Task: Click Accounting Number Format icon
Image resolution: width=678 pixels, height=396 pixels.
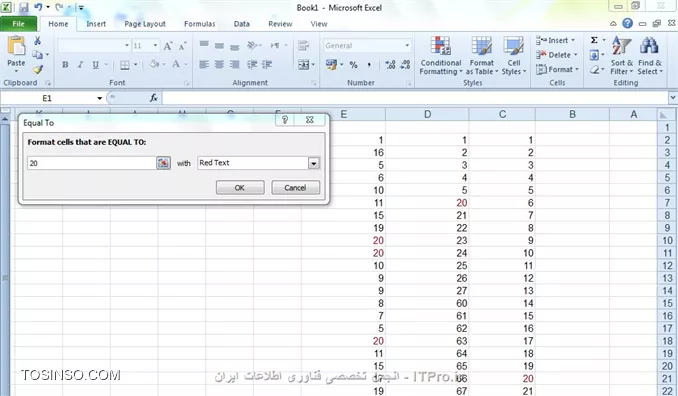Action: (331, 65)
